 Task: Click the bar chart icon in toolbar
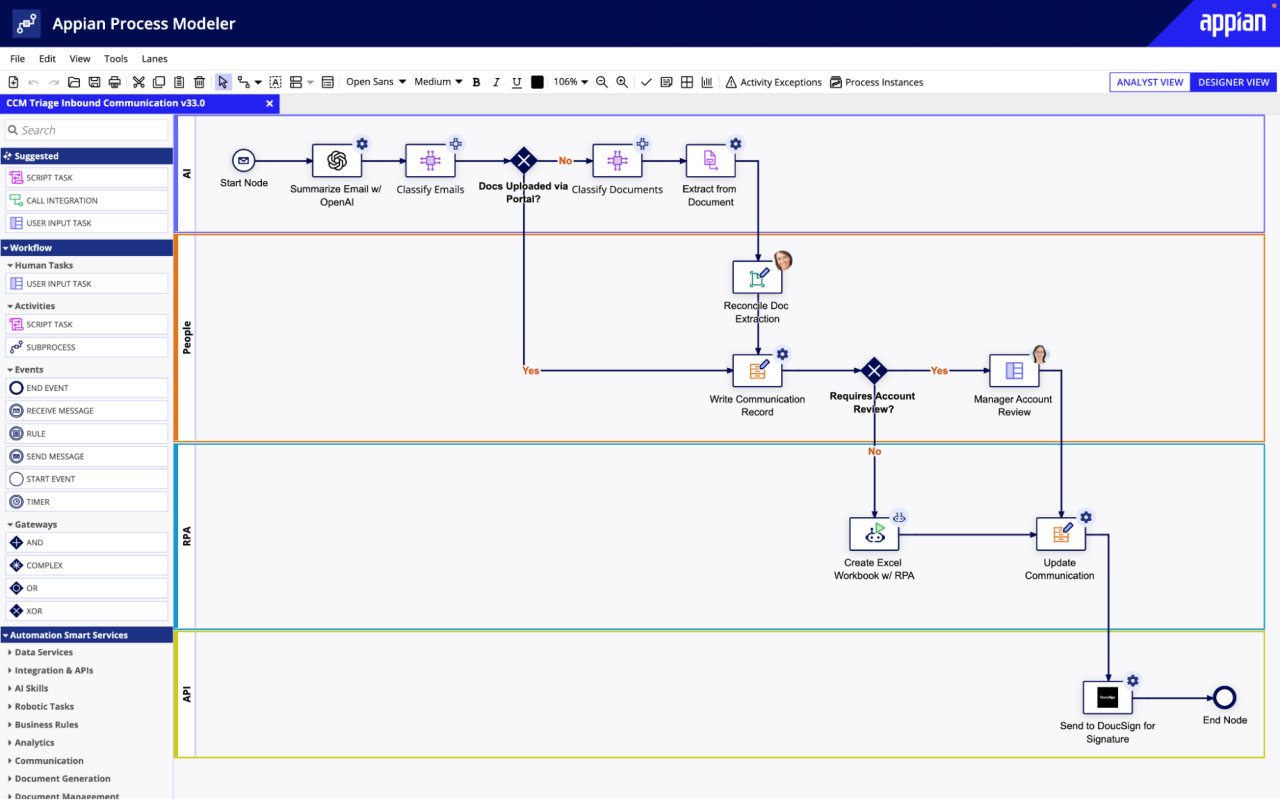[707, 82]
